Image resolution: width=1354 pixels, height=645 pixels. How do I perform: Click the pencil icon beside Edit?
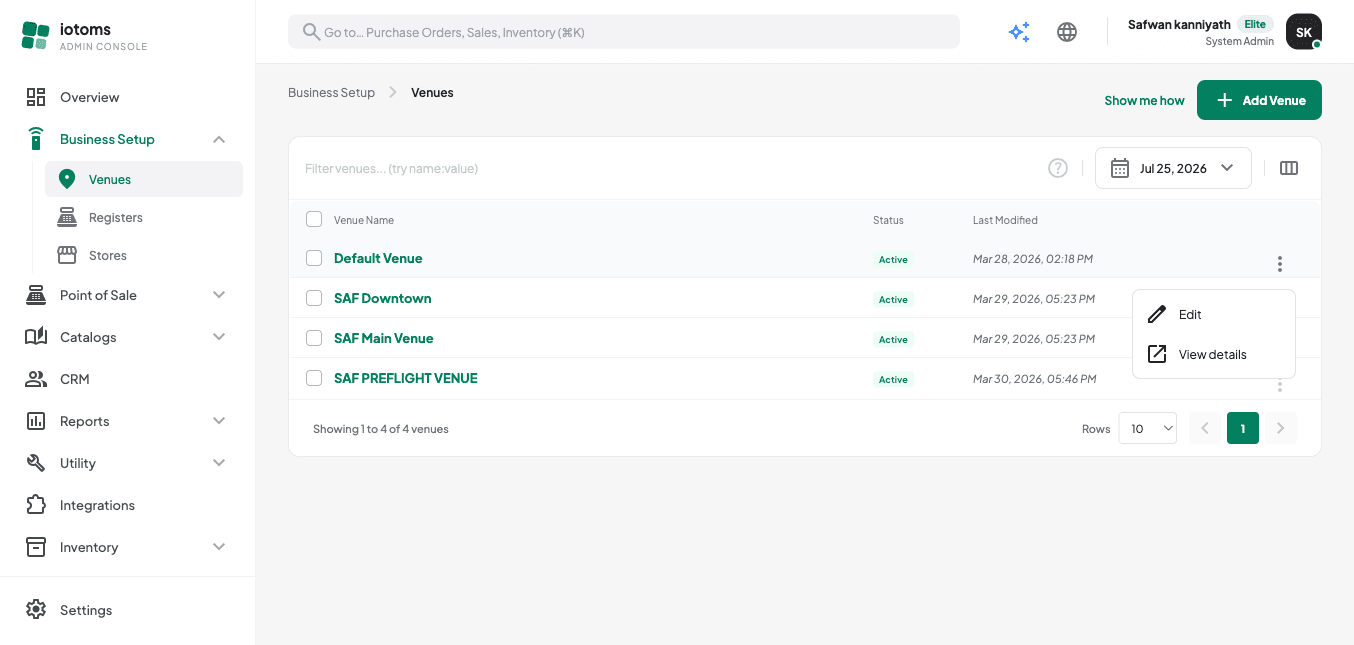[x=1157, y=314]
